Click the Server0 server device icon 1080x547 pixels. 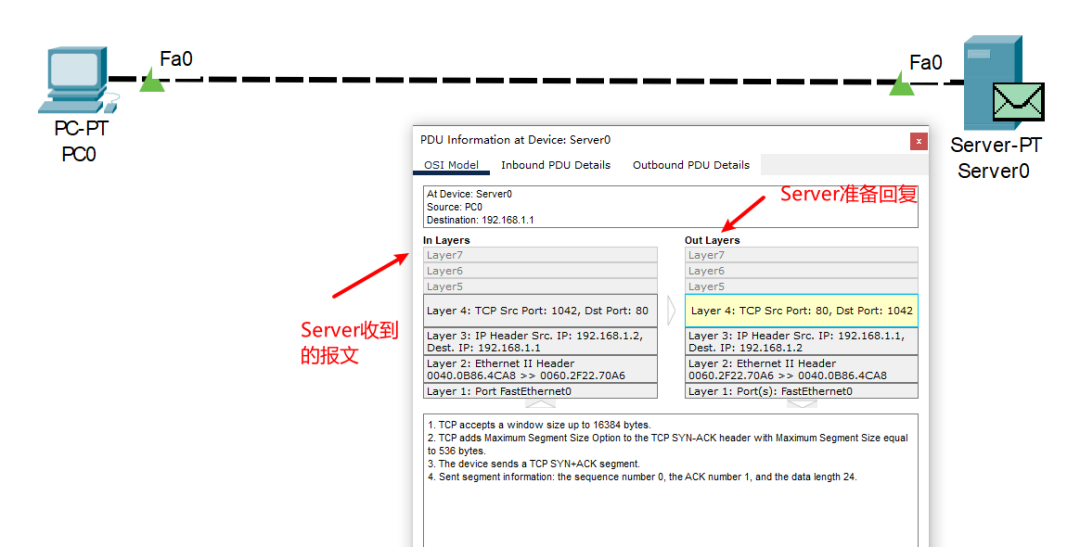[992, 83]
